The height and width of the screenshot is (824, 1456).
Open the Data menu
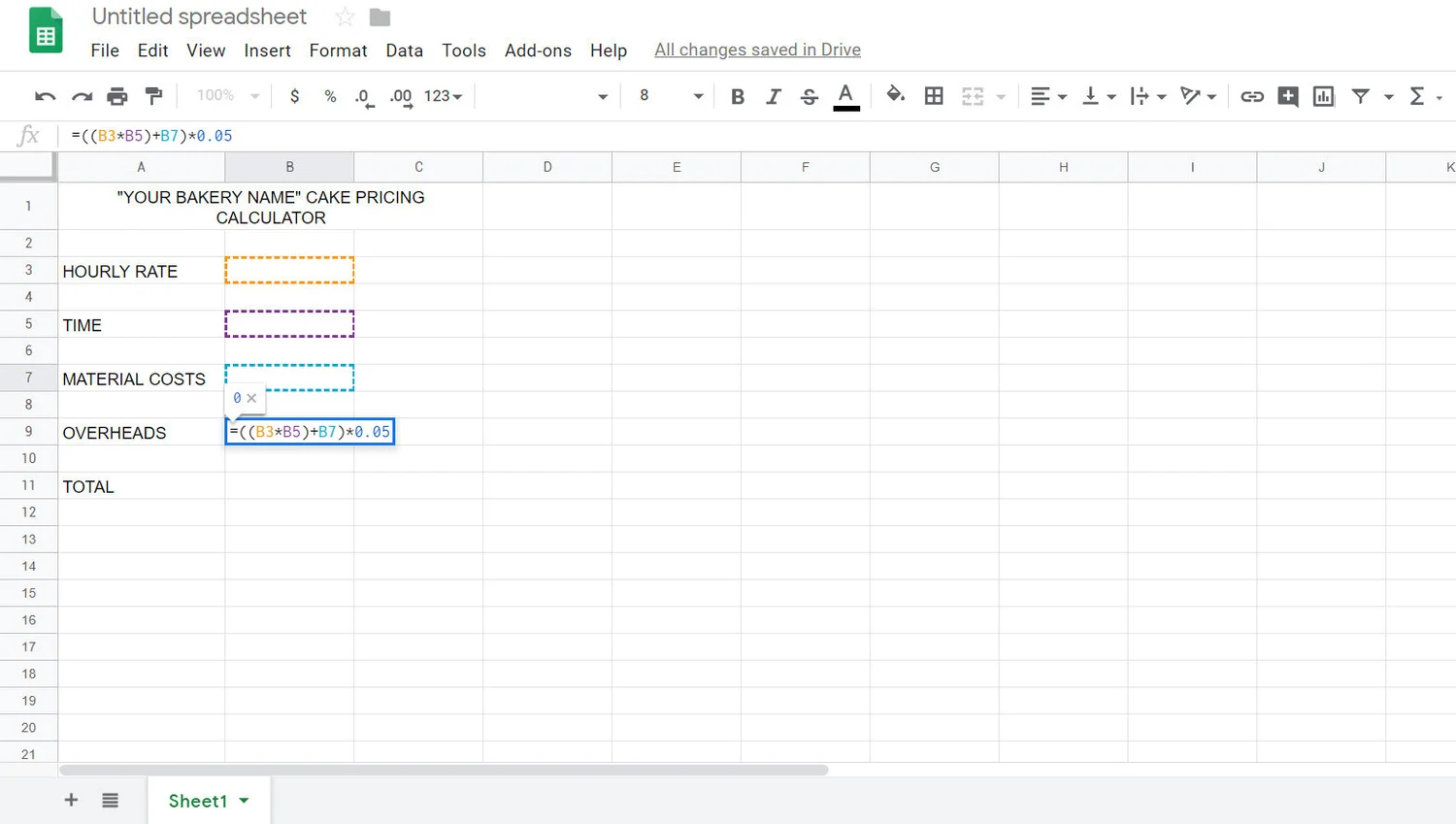pos(404,50)
